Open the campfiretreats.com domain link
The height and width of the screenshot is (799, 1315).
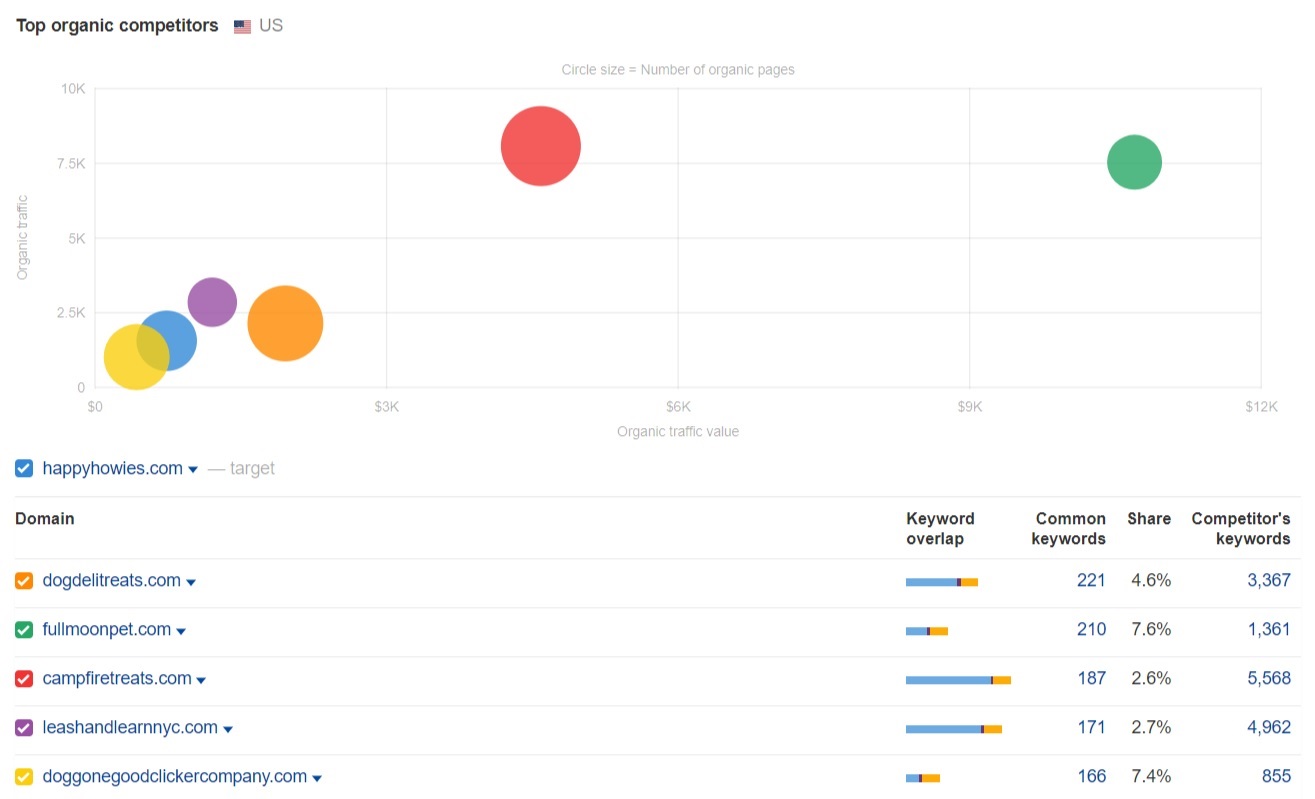tap(116, 678)
